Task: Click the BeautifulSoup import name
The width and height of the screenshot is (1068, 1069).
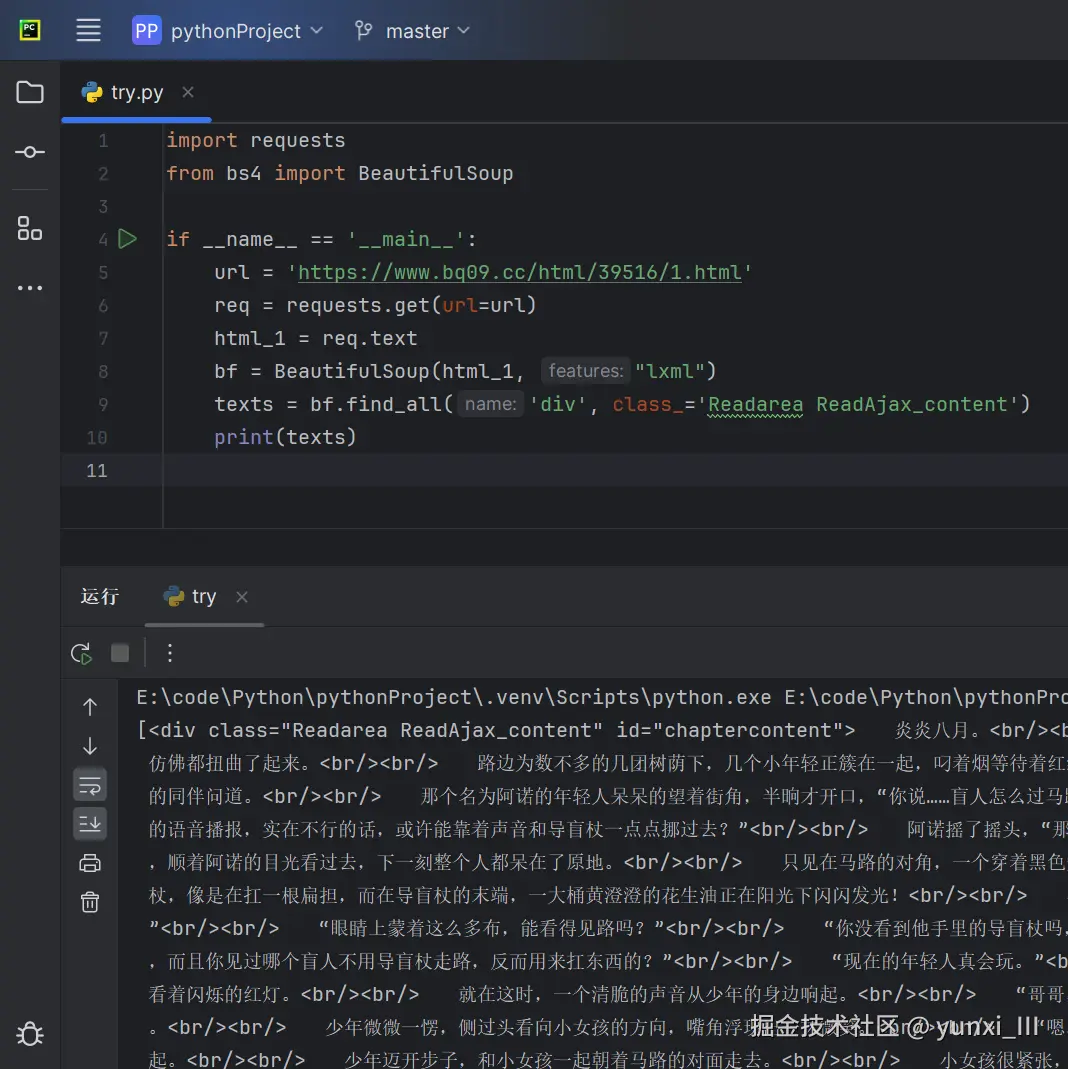Action: (x=436, y=173)
